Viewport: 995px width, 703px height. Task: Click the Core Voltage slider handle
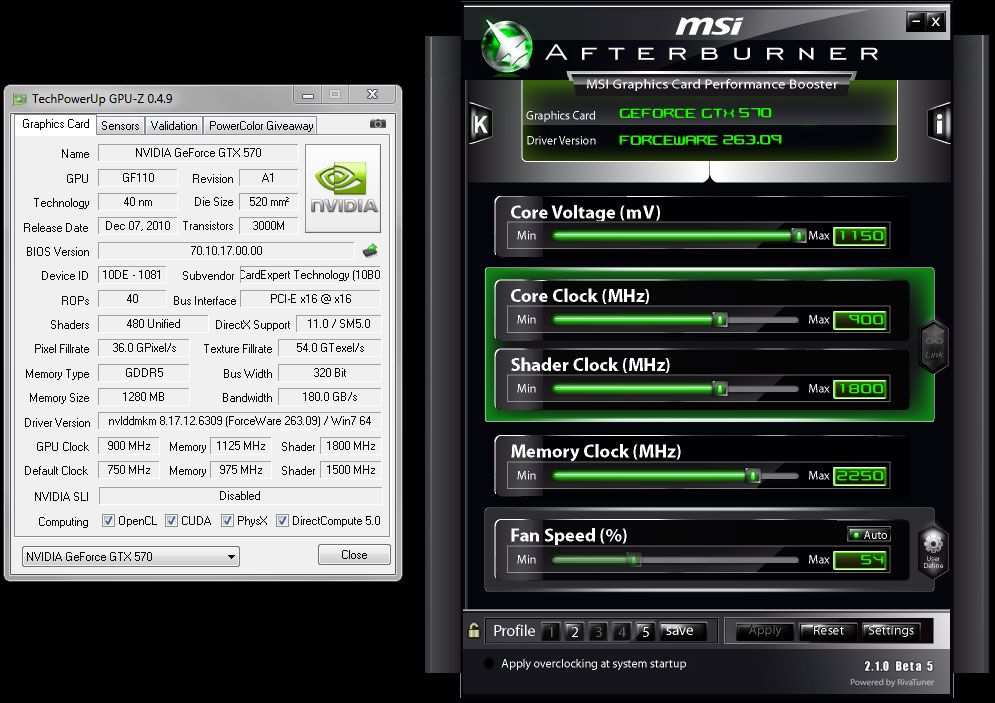coord(798,235)
